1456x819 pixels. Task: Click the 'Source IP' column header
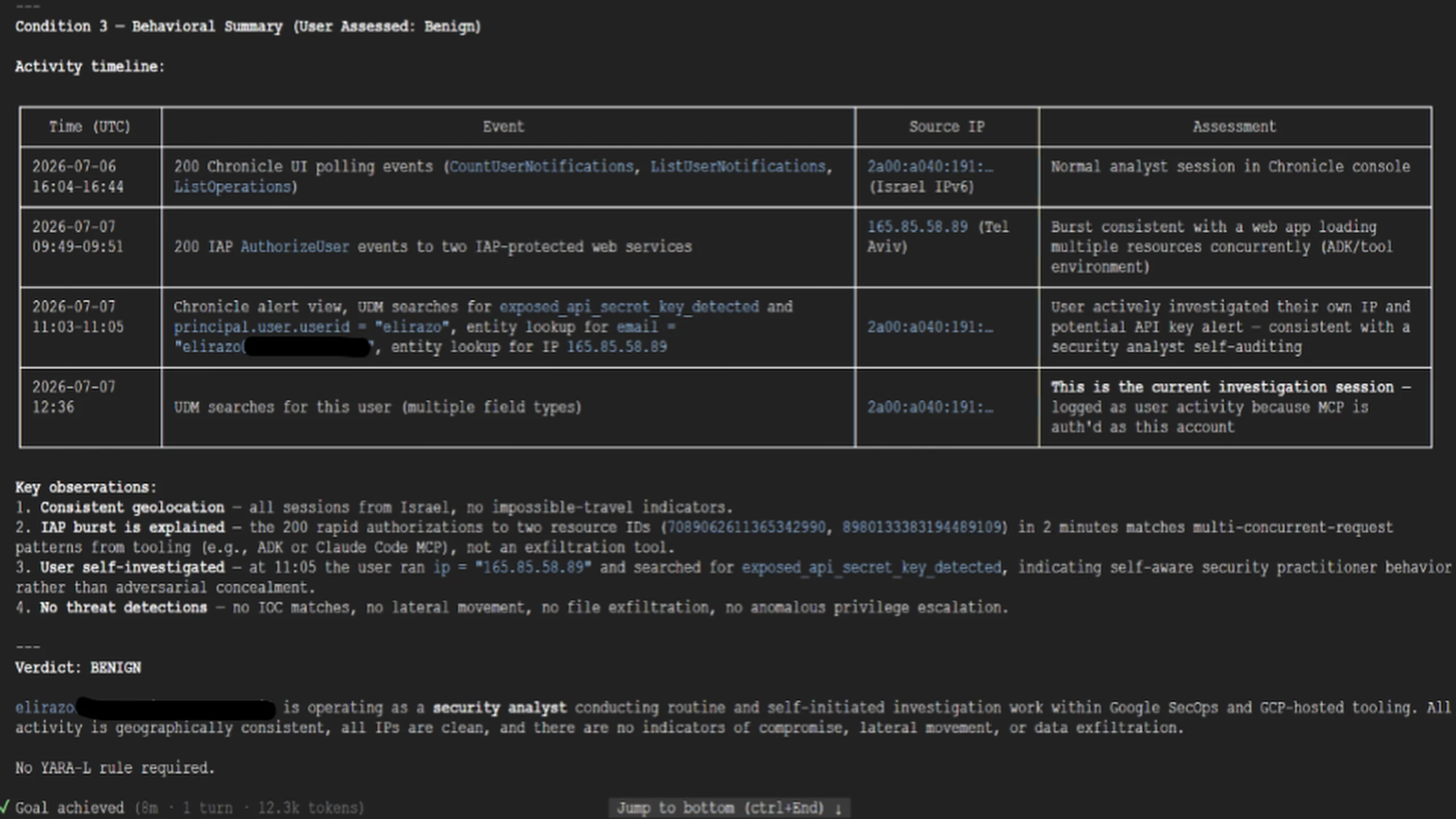click(x=947, y=127)
